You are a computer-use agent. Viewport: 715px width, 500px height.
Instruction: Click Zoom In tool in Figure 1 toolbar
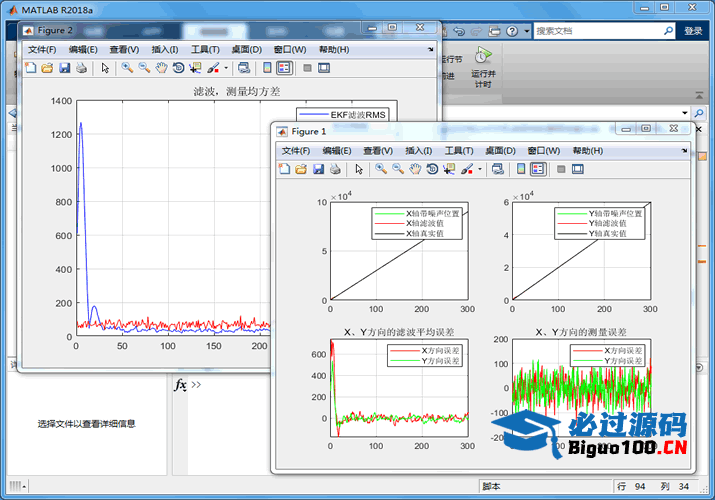pos(381,169)
